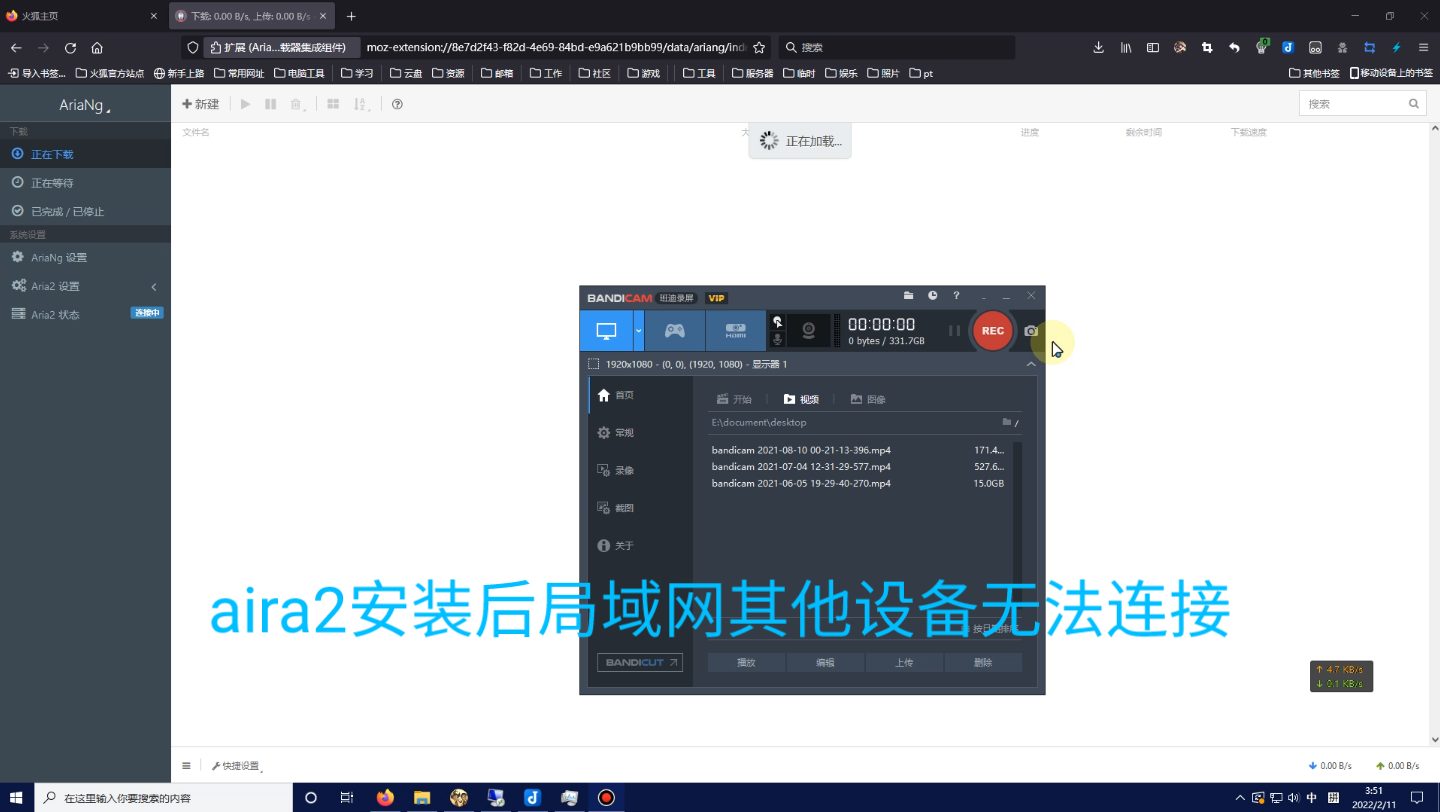
Task: Click the 编辑 button
Action: (x=825, y=662)
